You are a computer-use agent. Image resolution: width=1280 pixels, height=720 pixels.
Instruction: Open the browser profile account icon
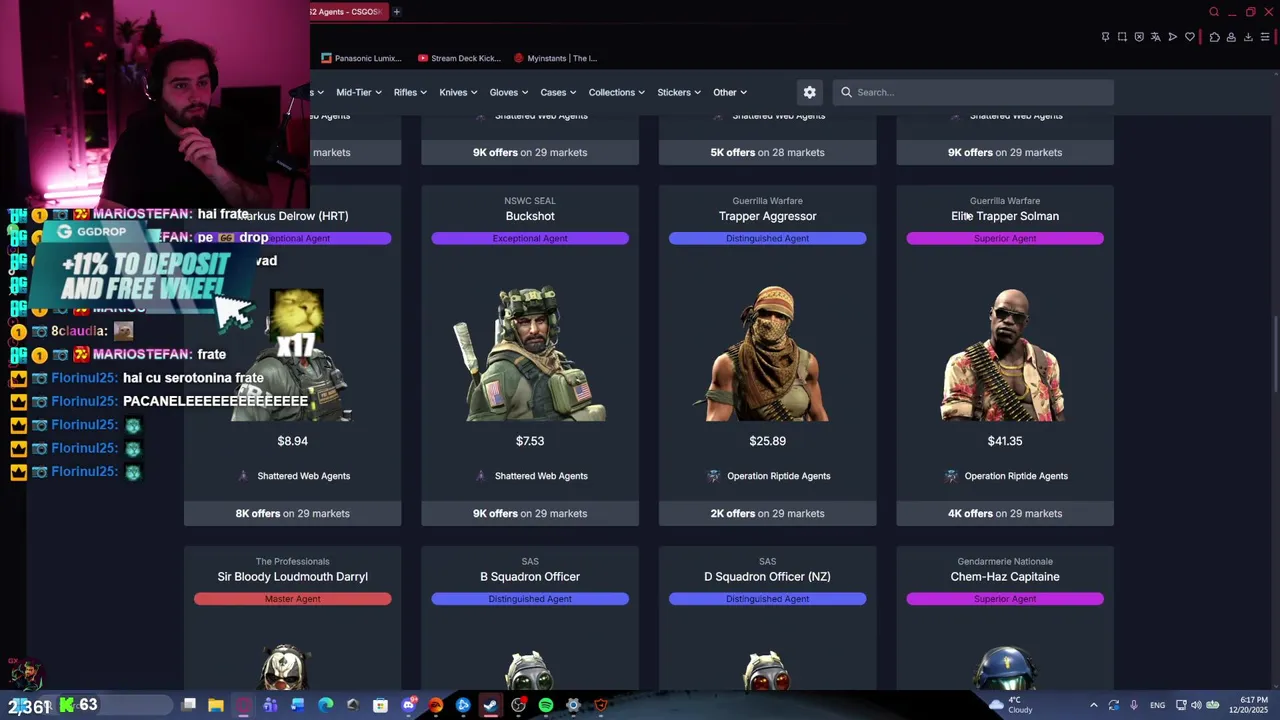pyautogui.click(x=1231, y=37)
